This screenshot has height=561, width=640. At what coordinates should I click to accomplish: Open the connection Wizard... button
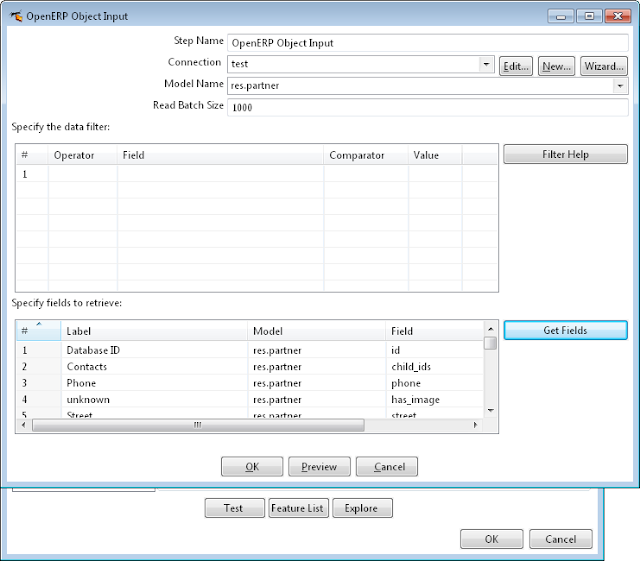604,66
